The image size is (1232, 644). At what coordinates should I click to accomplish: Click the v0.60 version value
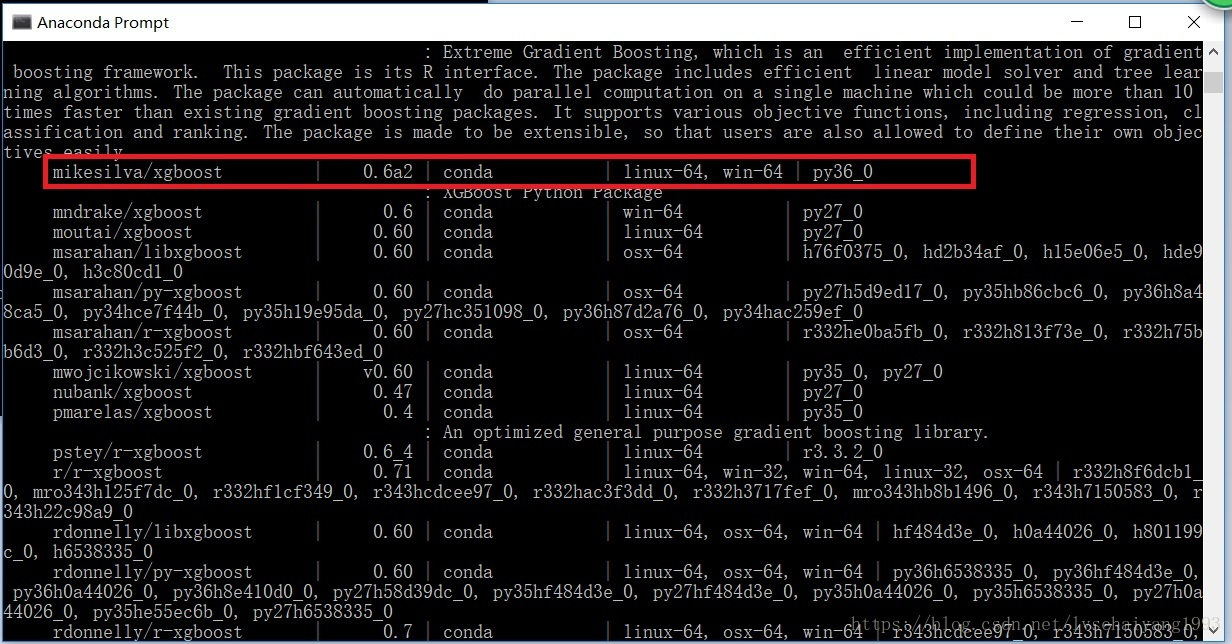click(x=388, y=372)
